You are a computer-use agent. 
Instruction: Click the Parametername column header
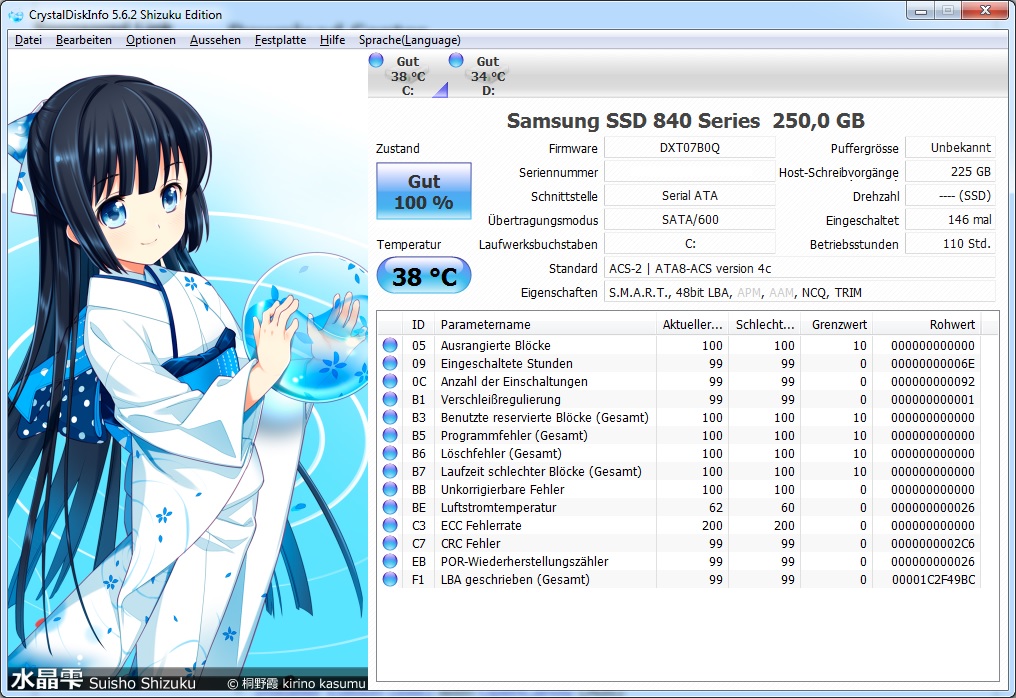(545, 325)
